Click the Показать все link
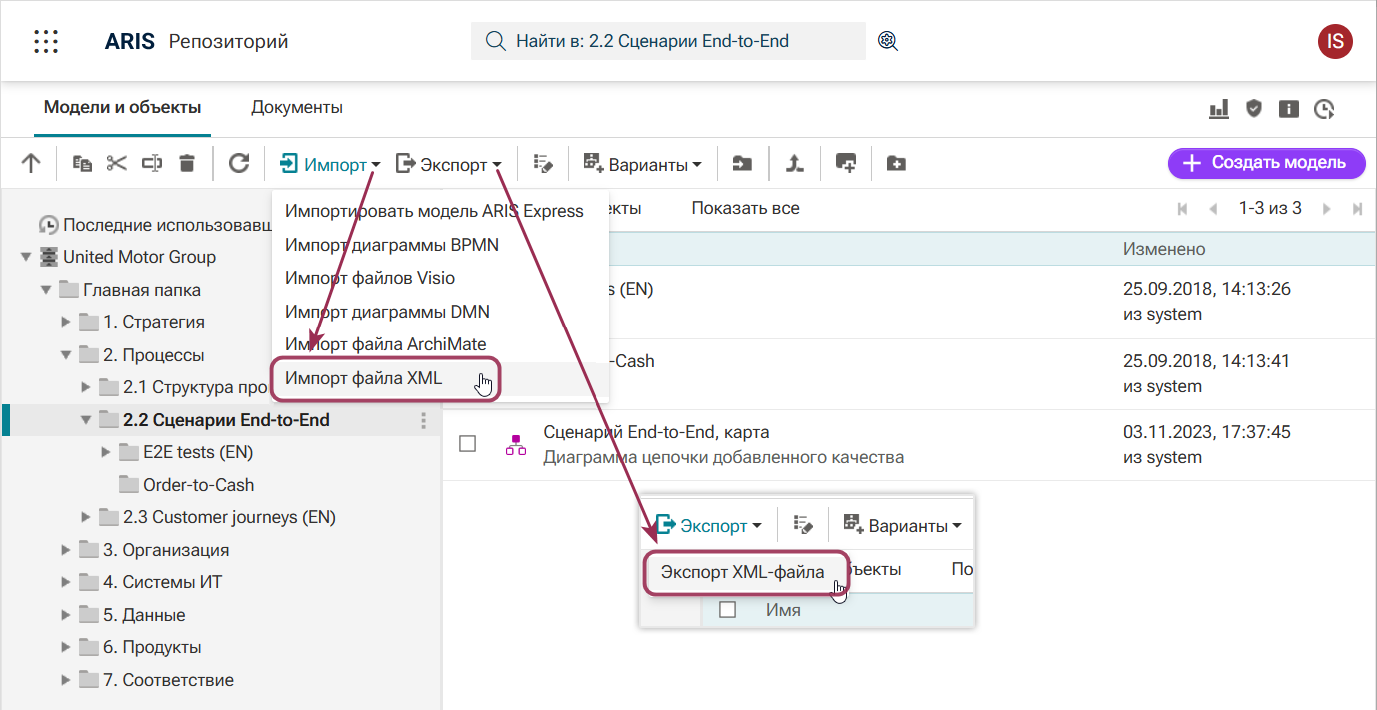This screenshot has width=1377, height=710. (x=745, y=209)
